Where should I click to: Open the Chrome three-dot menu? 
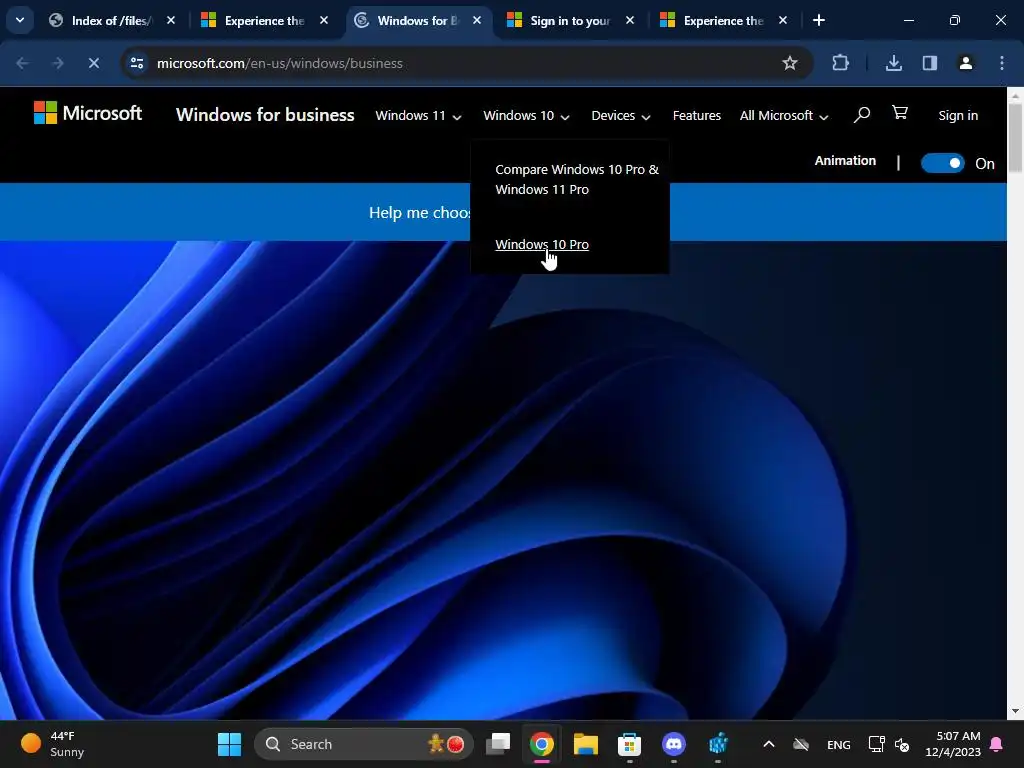click(x=1002, y=63)
